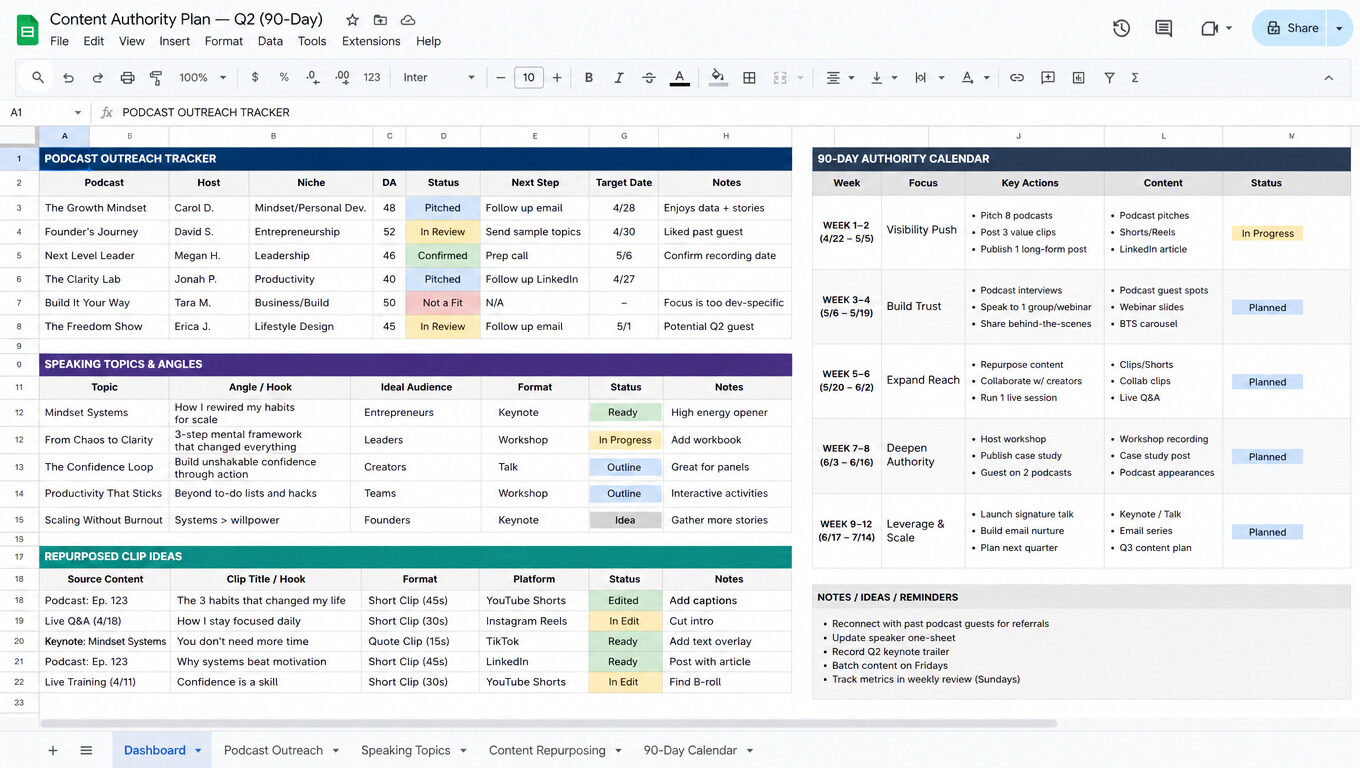Viewport: 1360px width, 768px height.
Task: Select the Confirmed status cell
Action: pyautogui.click(x=443, y=255)
